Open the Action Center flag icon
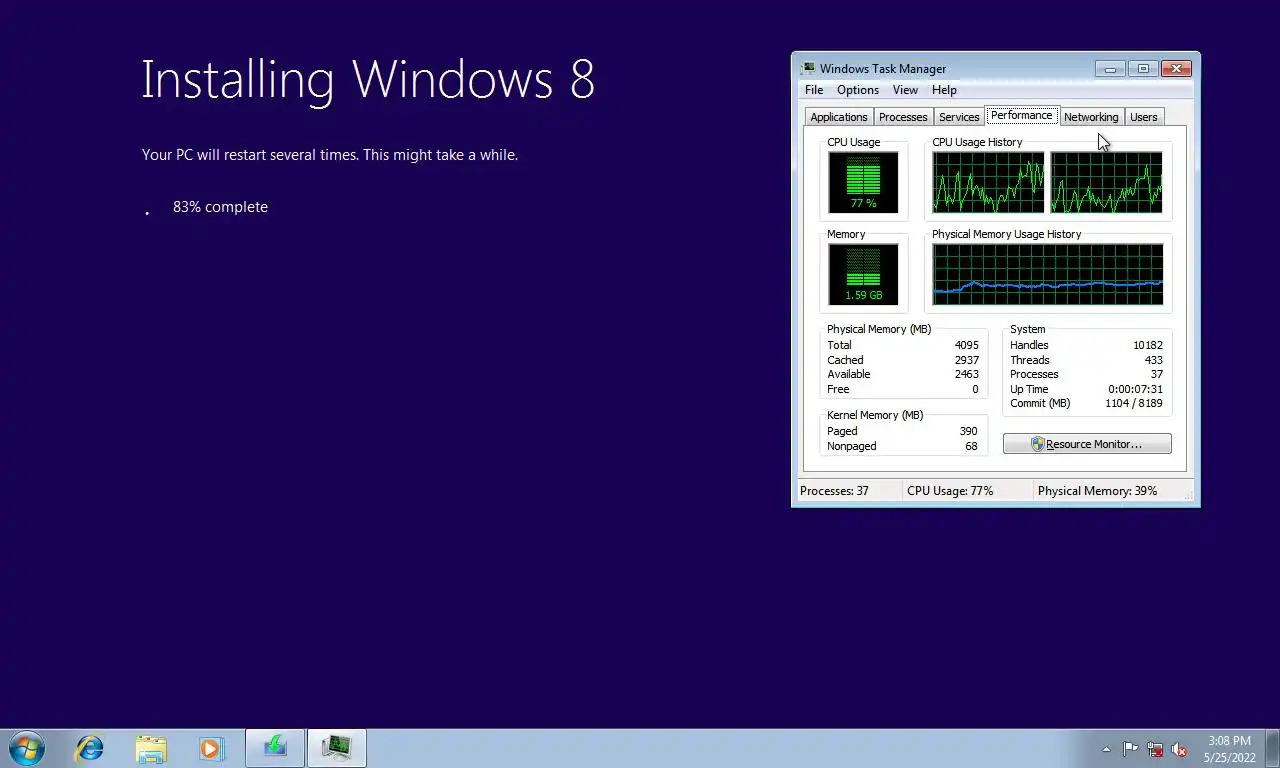This screenshot has width=1280, height=768. [x=1130, y=749]
